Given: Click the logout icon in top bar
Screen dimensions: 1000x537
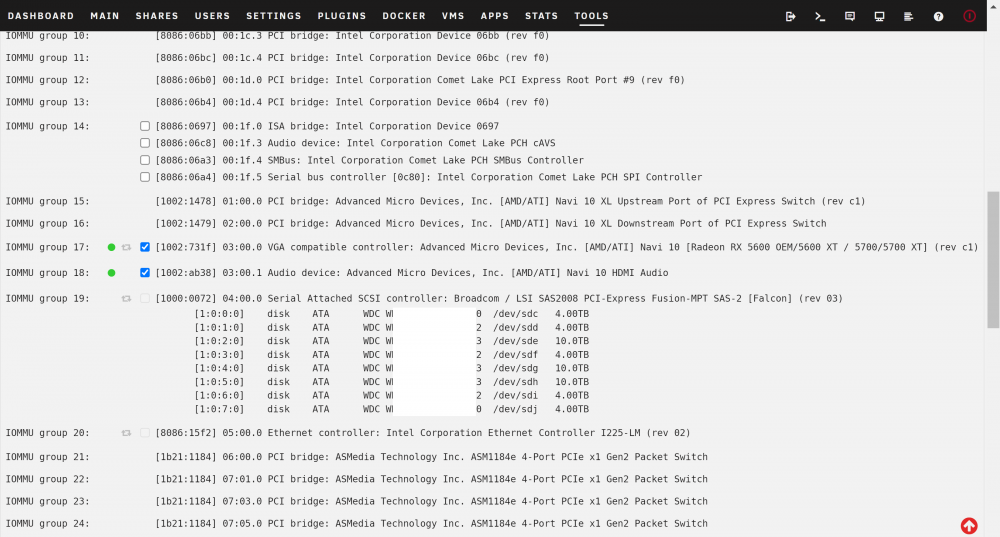Looking at the screenshot, I should (x=791, y=17).
